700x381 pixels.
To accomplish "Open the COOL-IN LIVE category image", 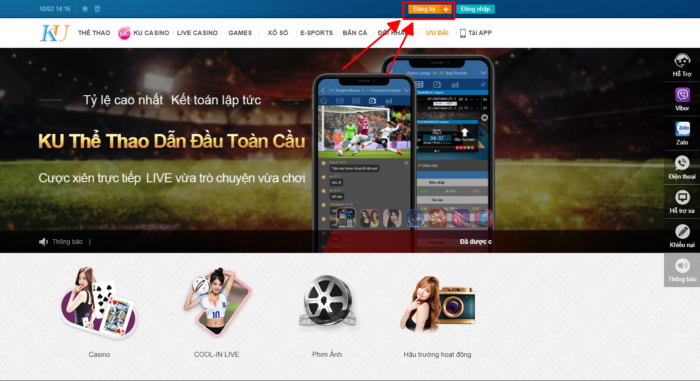I will 217,301.
